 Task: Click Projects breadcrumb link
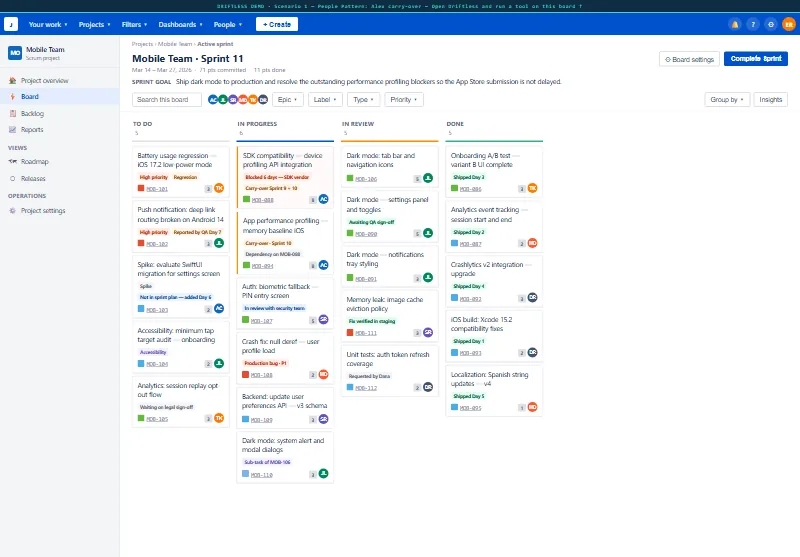(142, 44)
